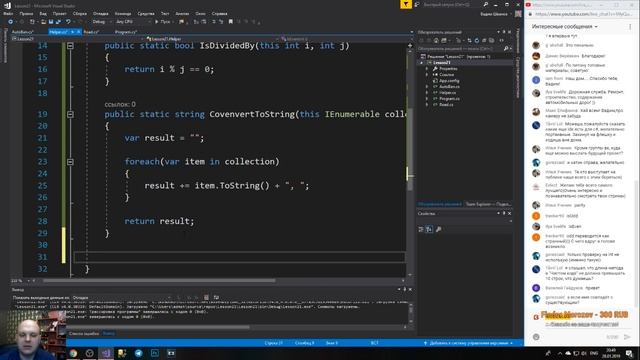Expand the Properties node in Solution Explorer
The width and height of the screenshot is (640, 360).
(x=427, y=69)
